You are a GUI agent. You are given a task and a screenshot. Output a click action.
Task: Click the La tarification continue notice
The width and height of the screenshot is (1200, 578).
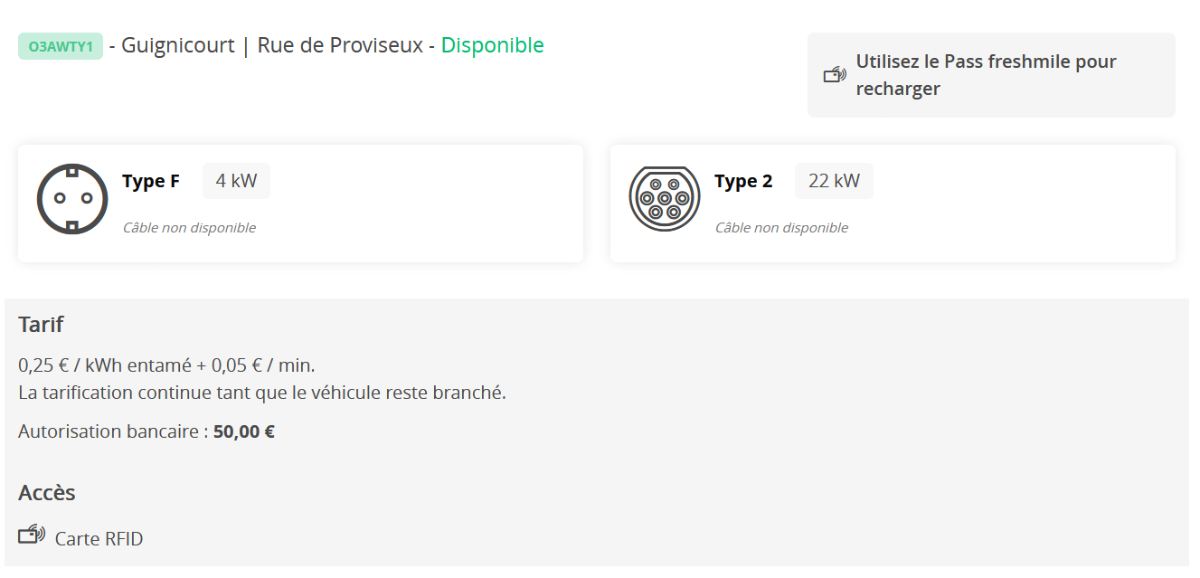point(262,392)
